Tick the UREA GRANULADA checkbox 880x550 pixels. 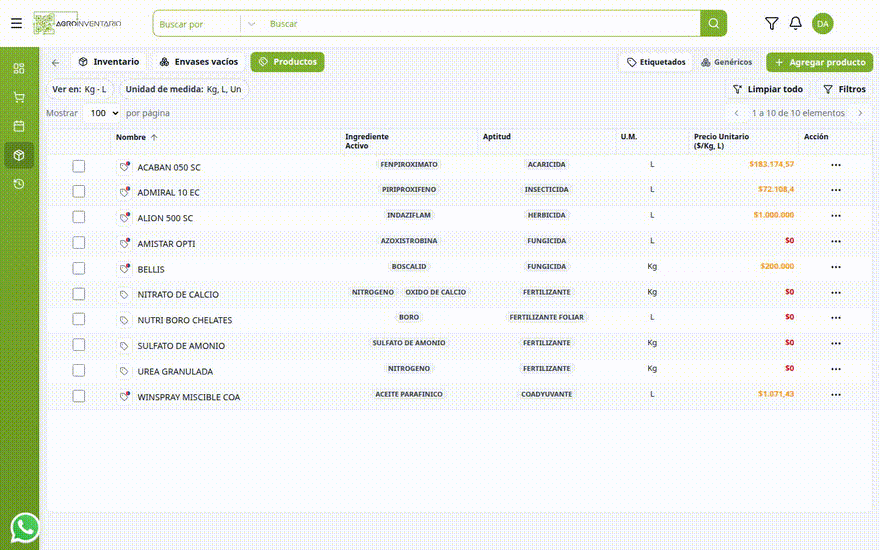click(79, 370)
